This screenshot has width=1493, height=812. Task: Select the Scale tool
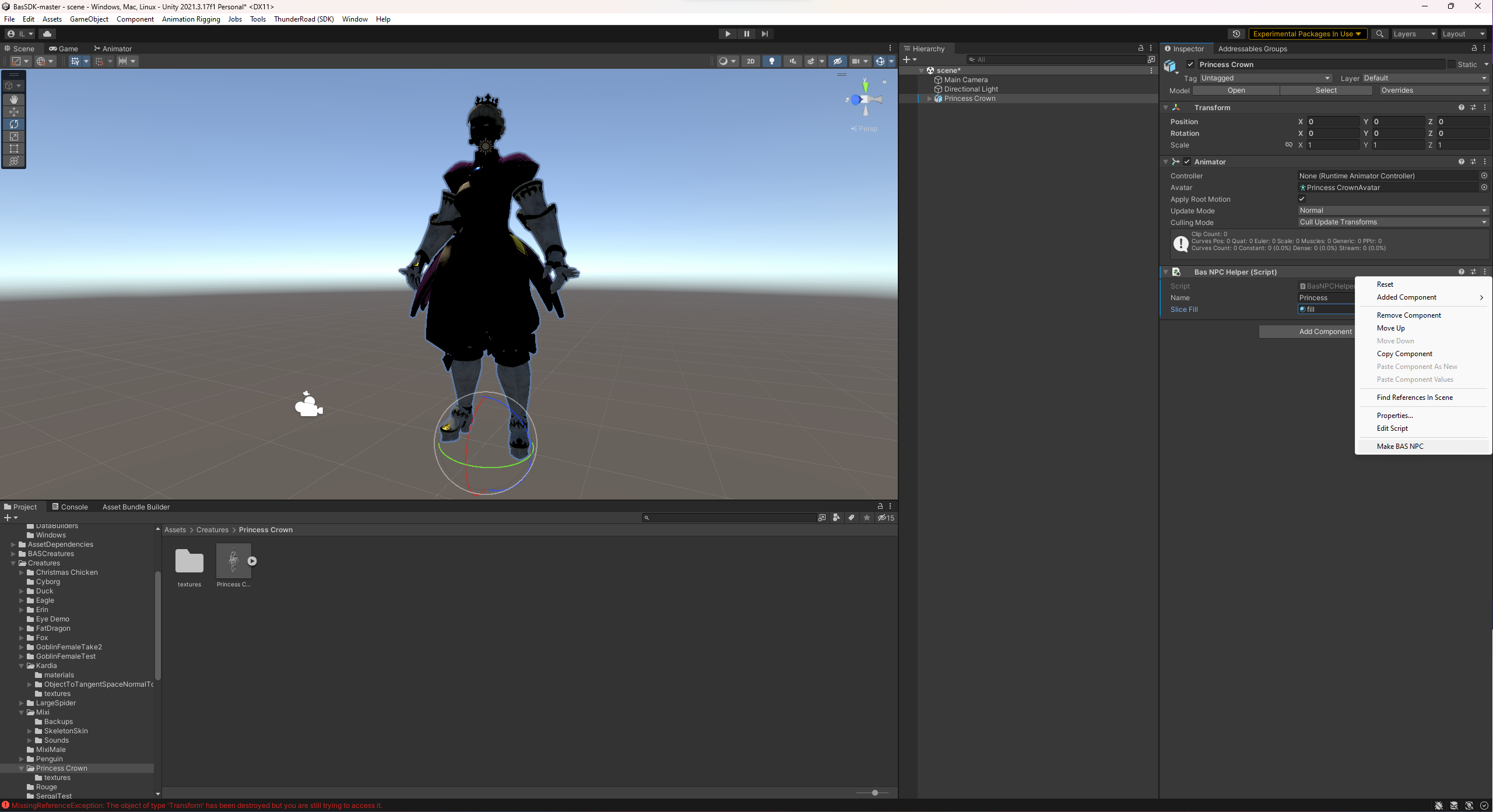pos(14,136)
